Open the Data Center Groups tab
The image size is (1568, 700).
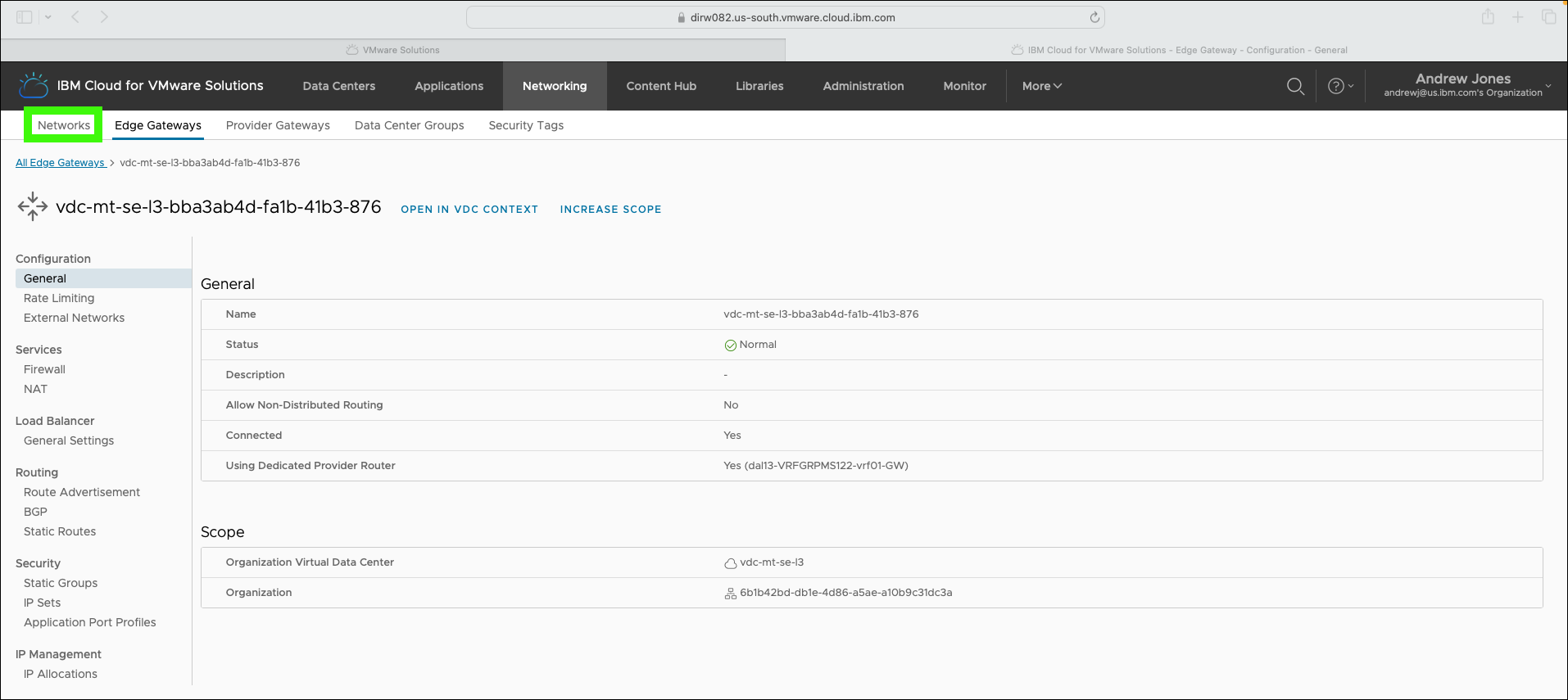[410, 125]
